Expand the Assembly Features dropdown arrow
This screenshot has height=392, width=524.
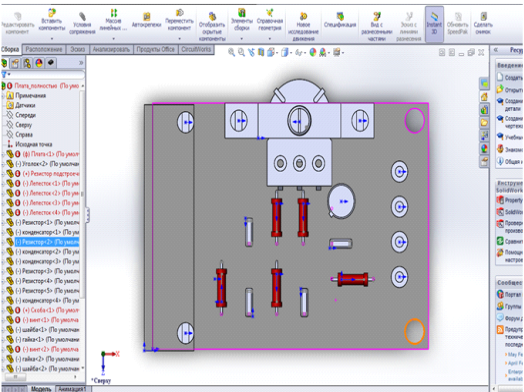point(241,39)
